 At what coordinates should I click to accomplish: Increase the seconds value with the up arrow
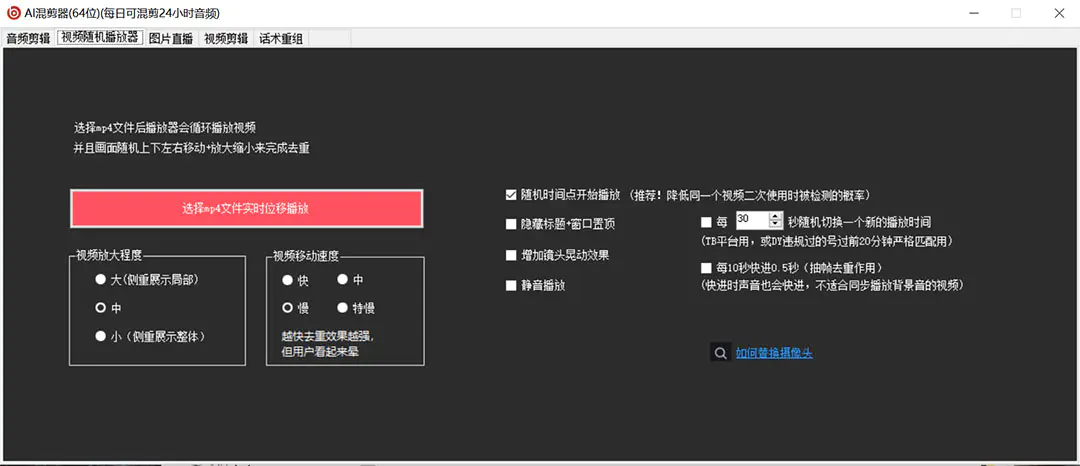[x=775, y=216]
